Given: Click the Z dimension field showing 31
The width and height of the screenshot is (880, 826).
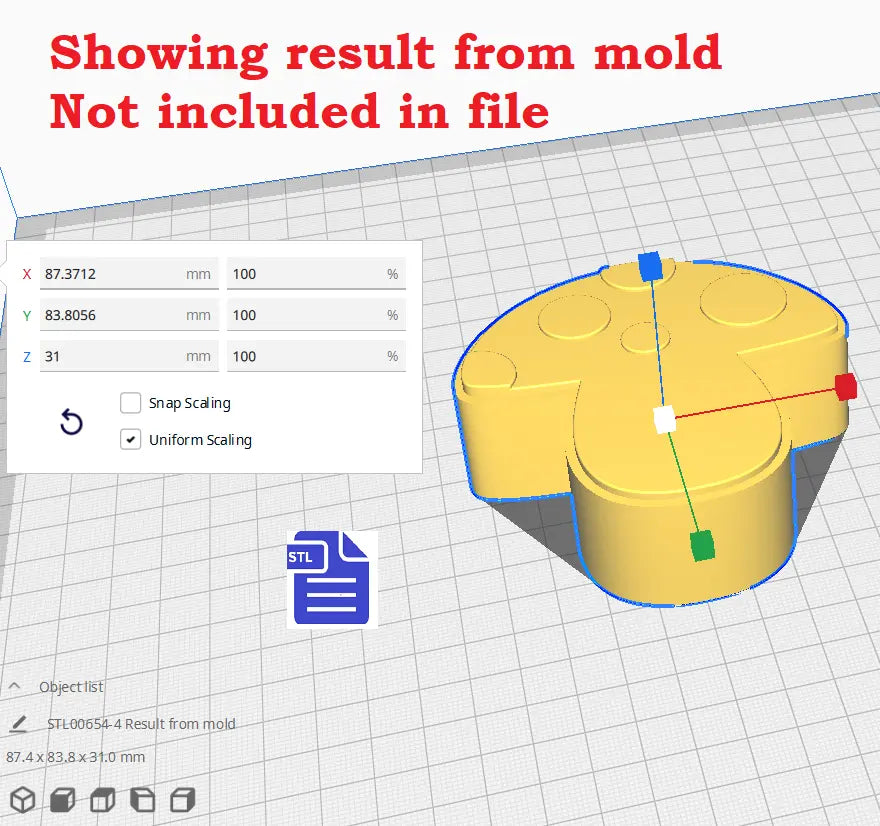Looking at the screenshot, I should (x=130, y=356).
